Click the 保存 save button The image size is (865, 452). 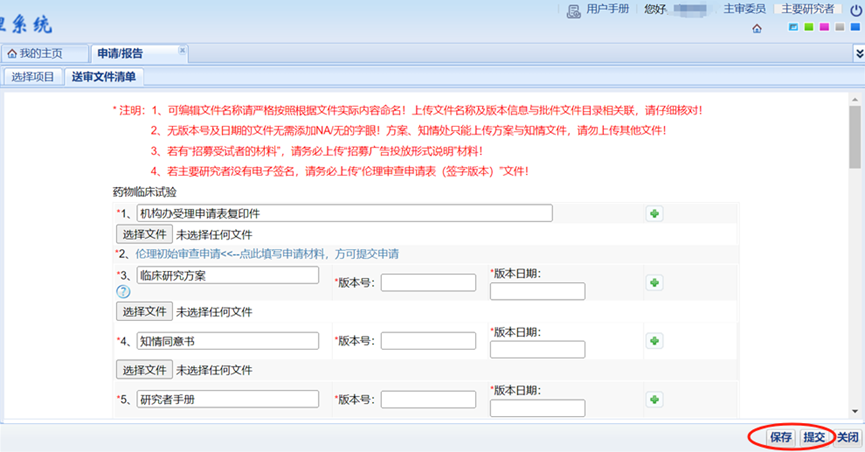point(781,437)
